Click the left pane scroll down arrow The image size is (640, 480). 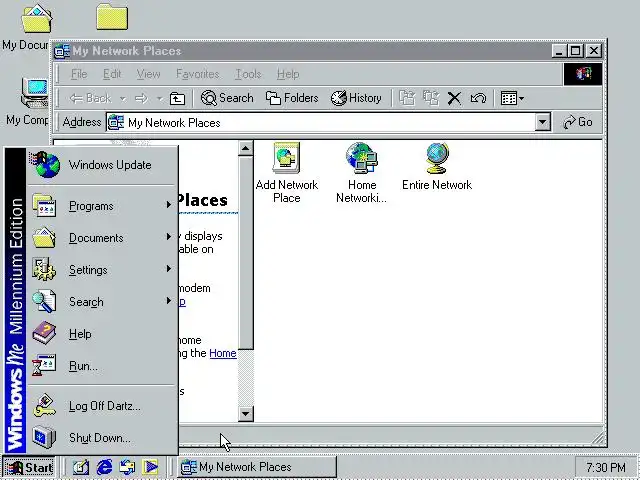point(245,414)
